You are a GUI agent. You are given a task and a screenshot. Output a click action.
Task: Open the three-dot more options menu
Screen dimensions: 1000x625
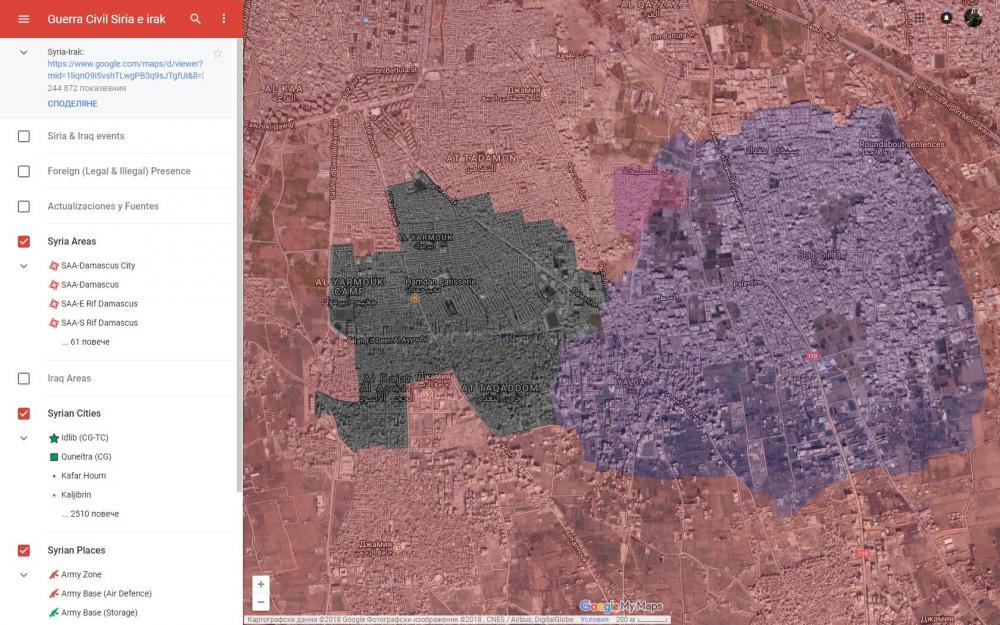pyautogui.click(x=223, y=19)
